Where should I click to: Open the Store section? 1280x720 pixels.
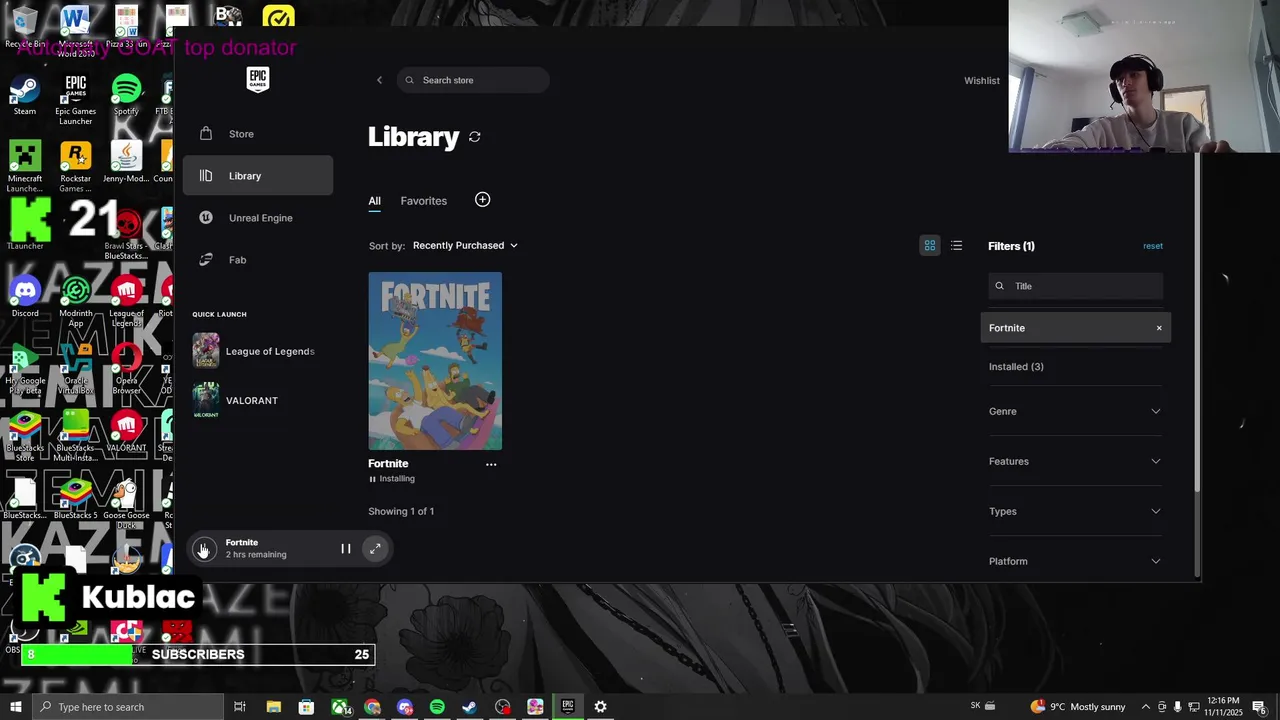point(258,134)
